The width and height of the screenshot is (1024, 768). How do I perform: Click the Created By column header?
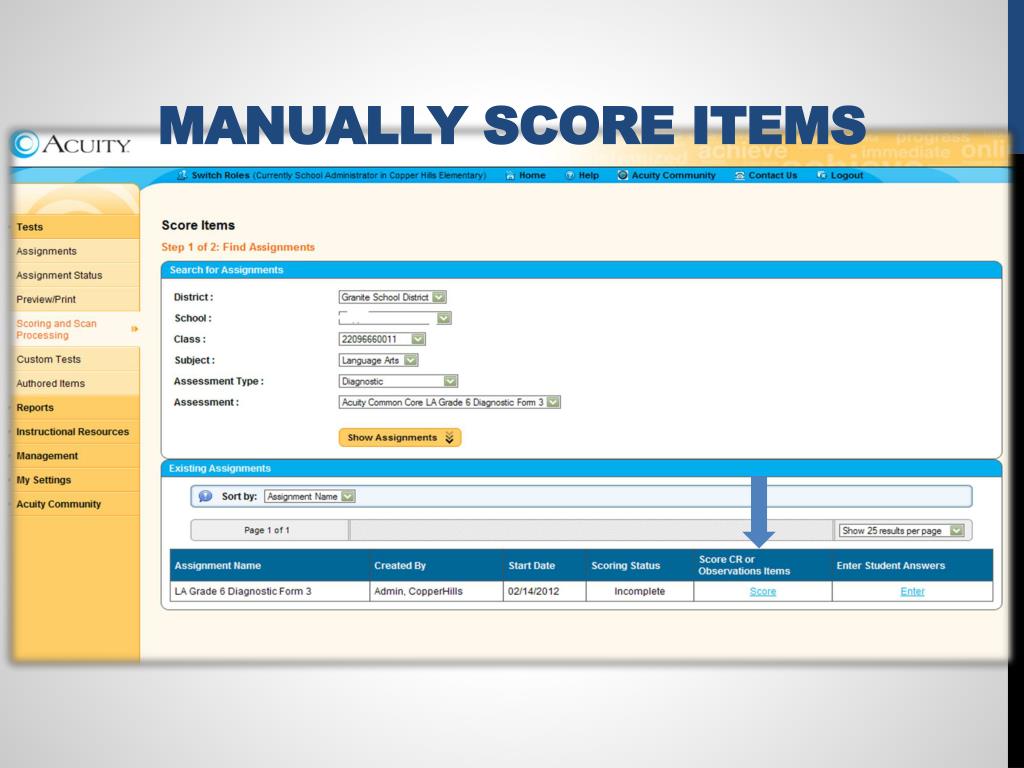436,566
